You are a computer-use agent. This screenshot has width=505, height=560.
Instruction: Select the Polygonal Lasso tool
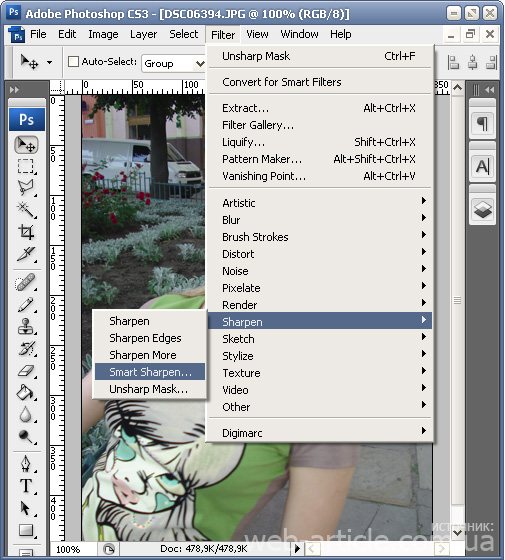tap(26, 188)
